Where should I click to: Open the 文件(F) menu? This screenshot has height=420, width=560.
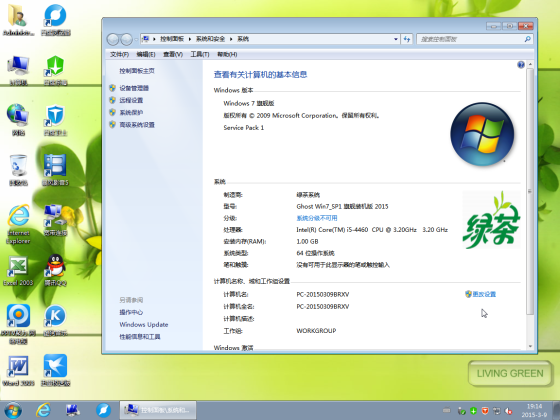[x=119, y=54]
